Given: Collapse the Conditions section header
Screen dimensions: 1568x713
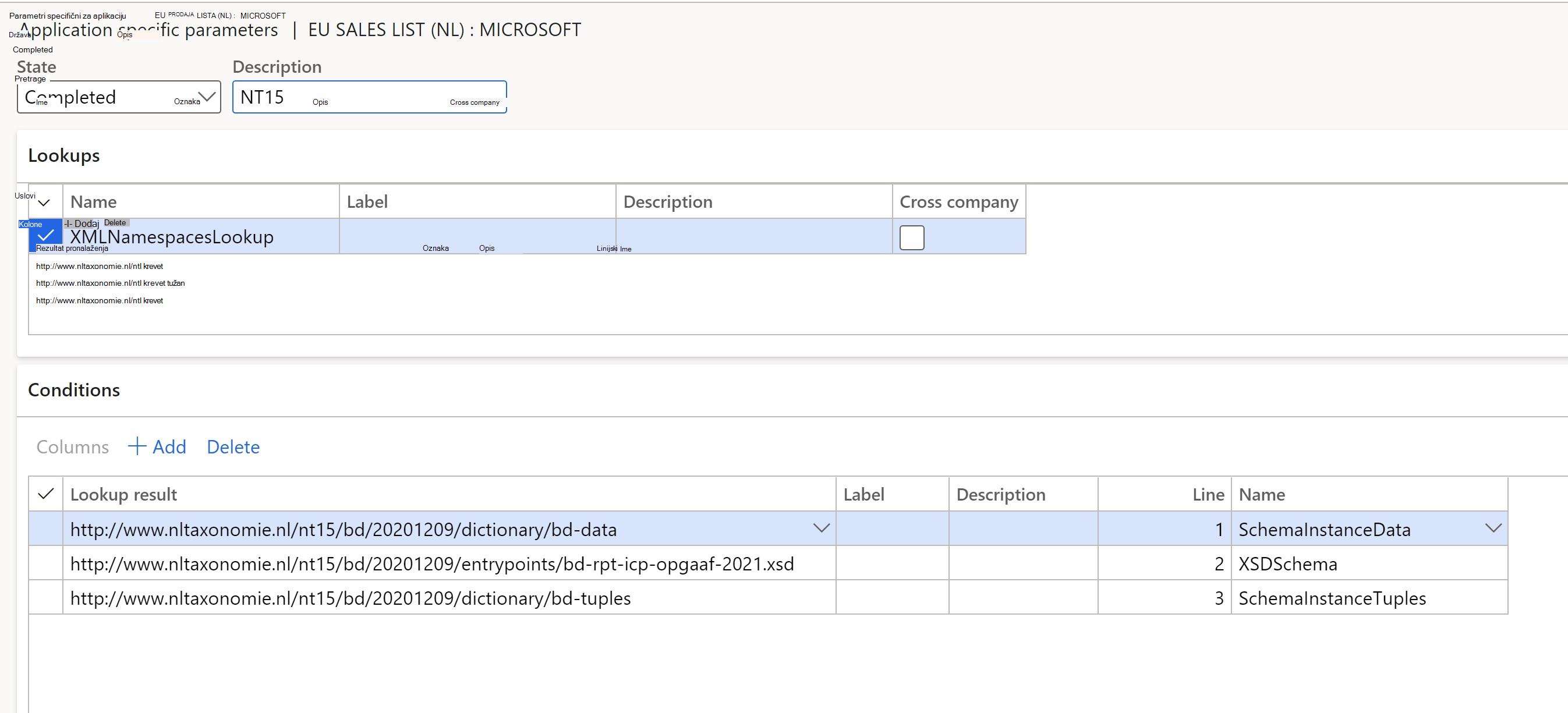Looking at the screenshot, I should pos(75,390).
